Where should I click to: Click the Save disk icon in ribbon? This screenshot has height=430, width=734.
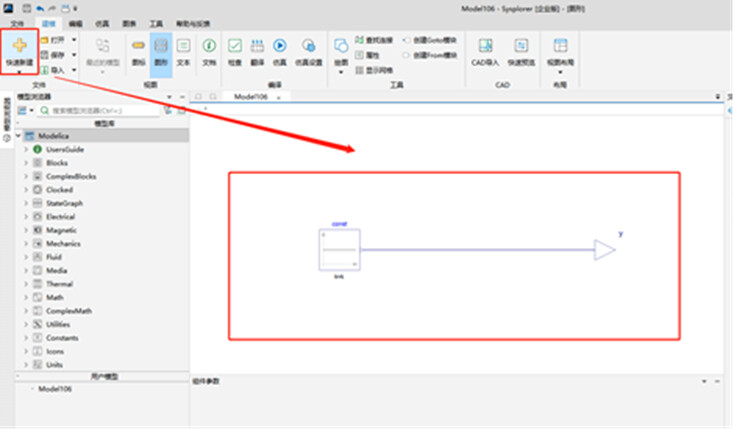point(44,55)
